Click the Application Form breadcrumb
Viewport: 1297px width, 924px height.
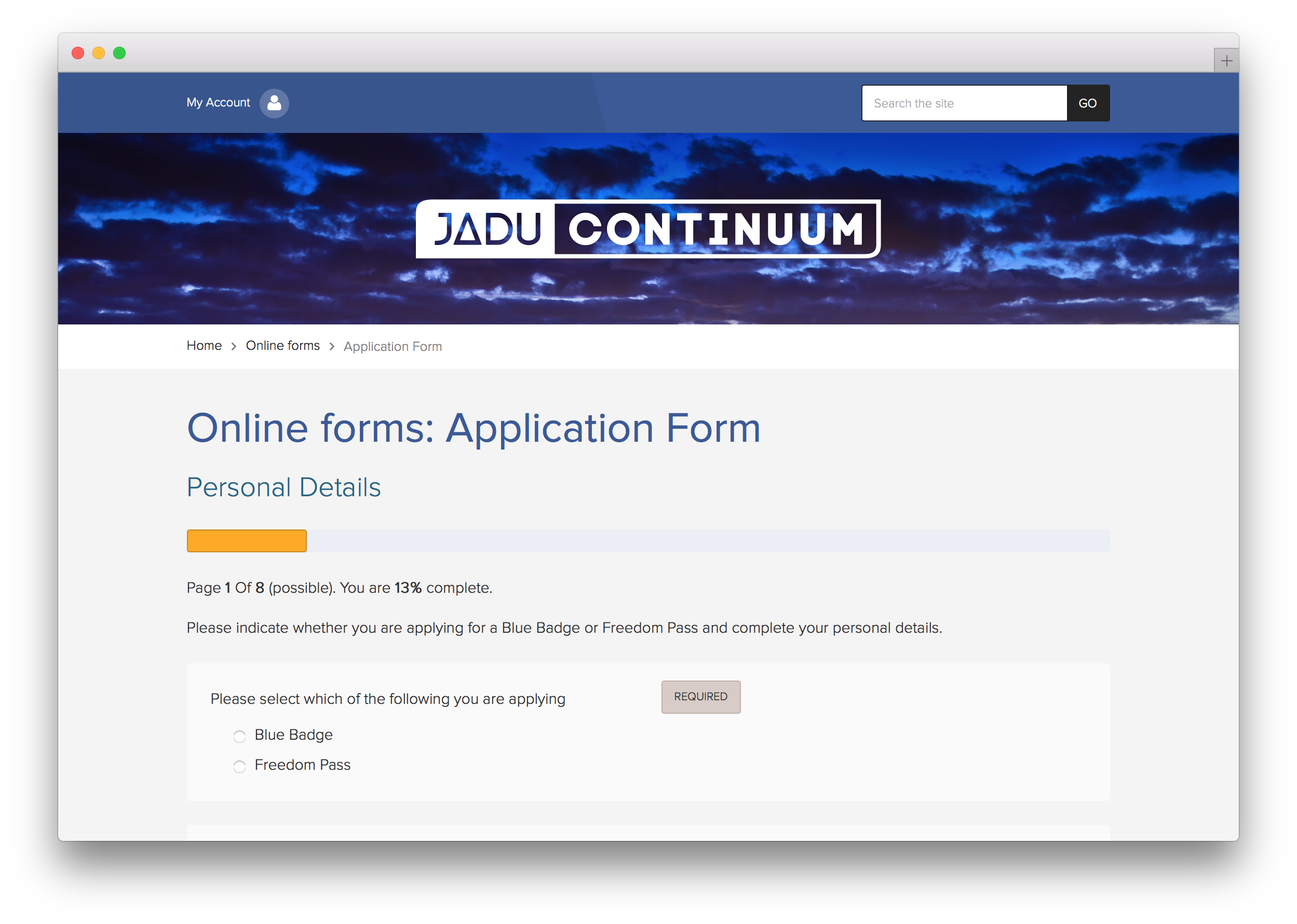[392, 347]
